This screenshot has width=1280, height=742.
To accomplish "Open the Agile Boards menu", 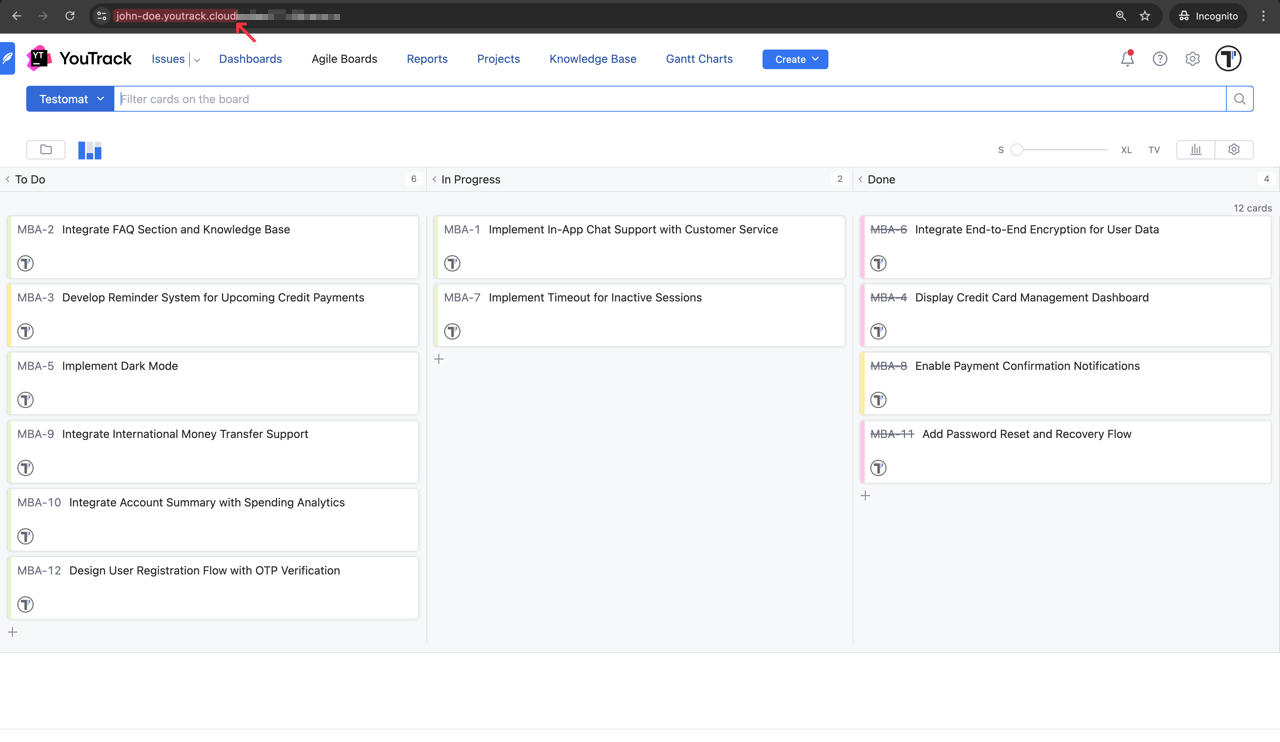I will click(344, 59).
